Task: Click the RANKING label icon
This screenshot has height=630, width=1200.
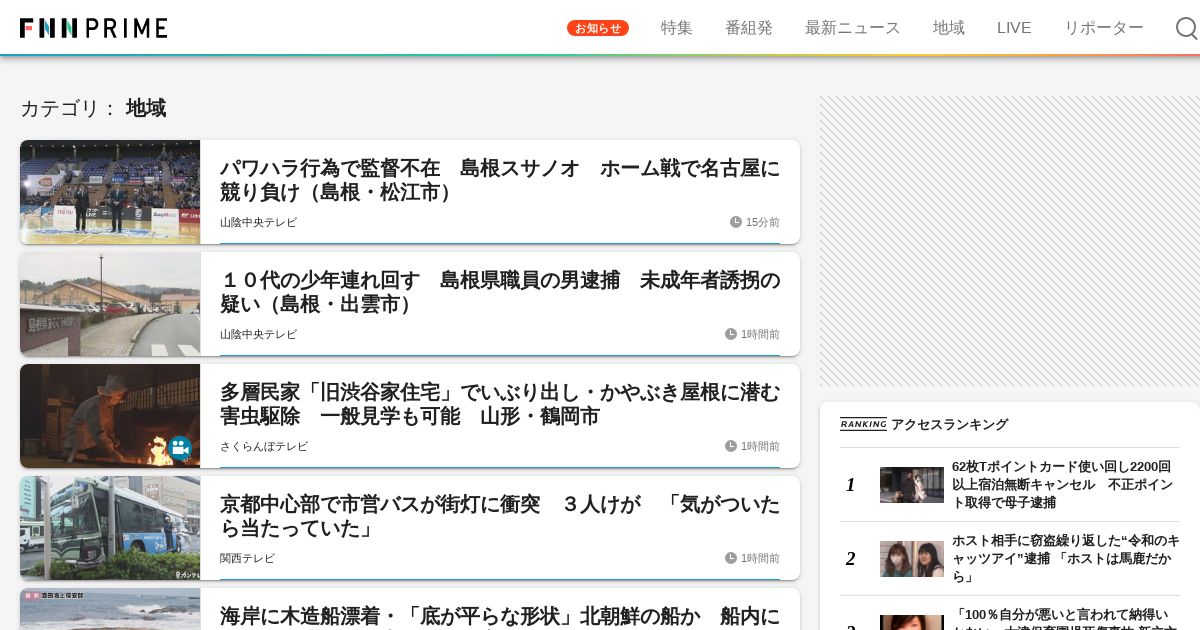Action: click(x=863, y=424)
